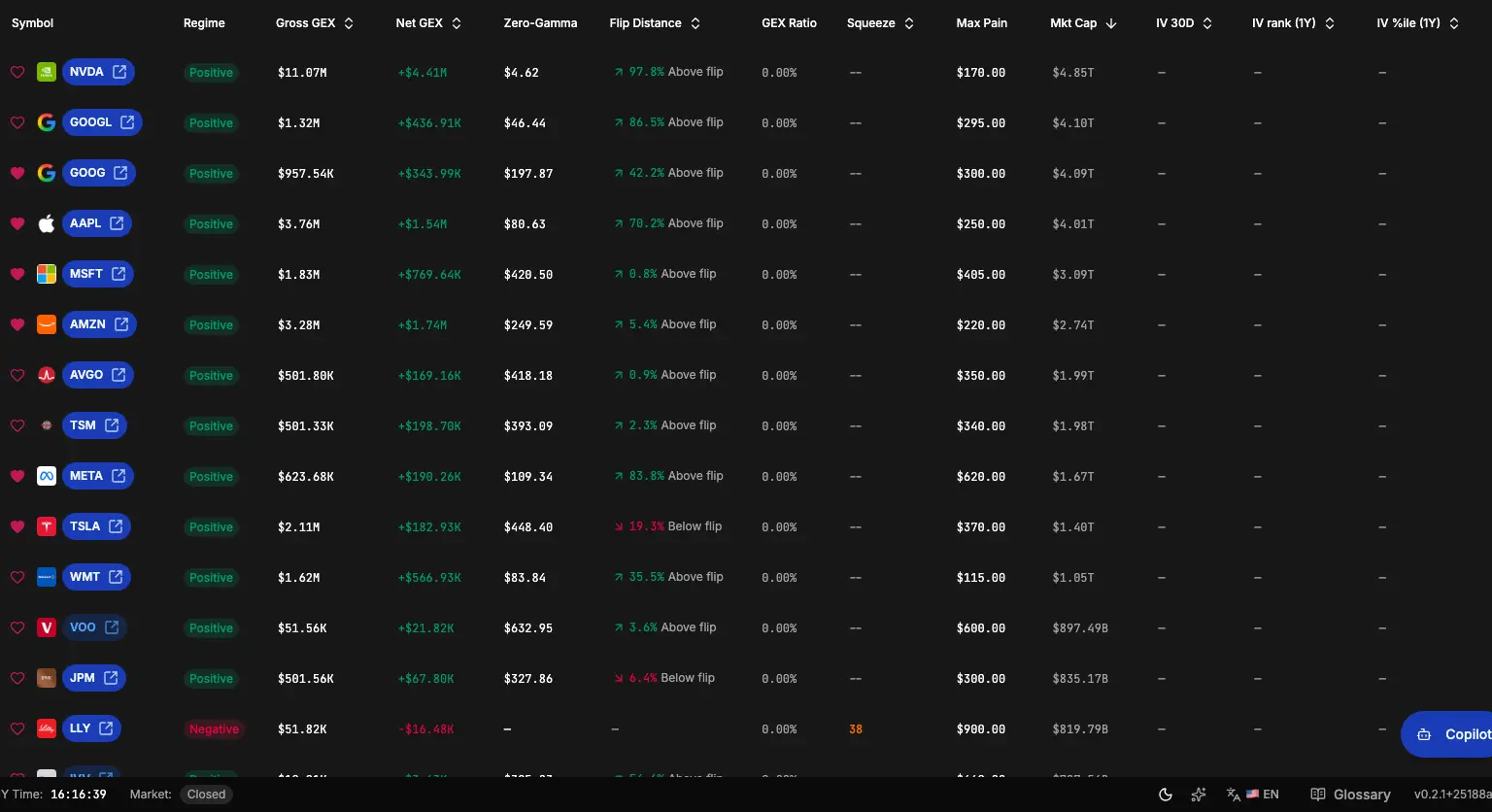Screen dimensions: 1492x812
Task: Click the 16:16:39 clock time
Action: tap(79, 795)
